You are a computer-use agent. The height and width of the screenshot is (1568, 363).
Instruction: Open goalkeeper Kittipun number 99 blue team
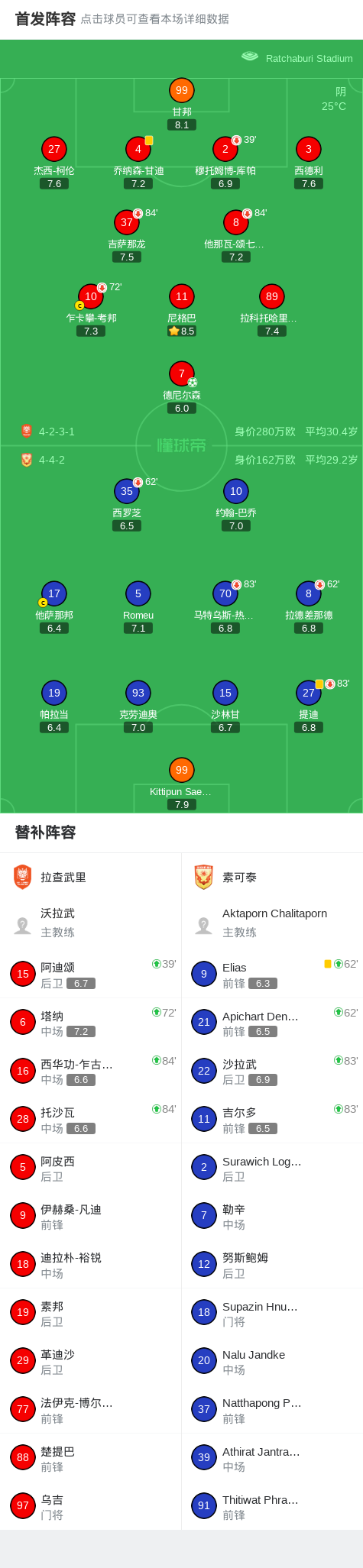pos(181,770)
